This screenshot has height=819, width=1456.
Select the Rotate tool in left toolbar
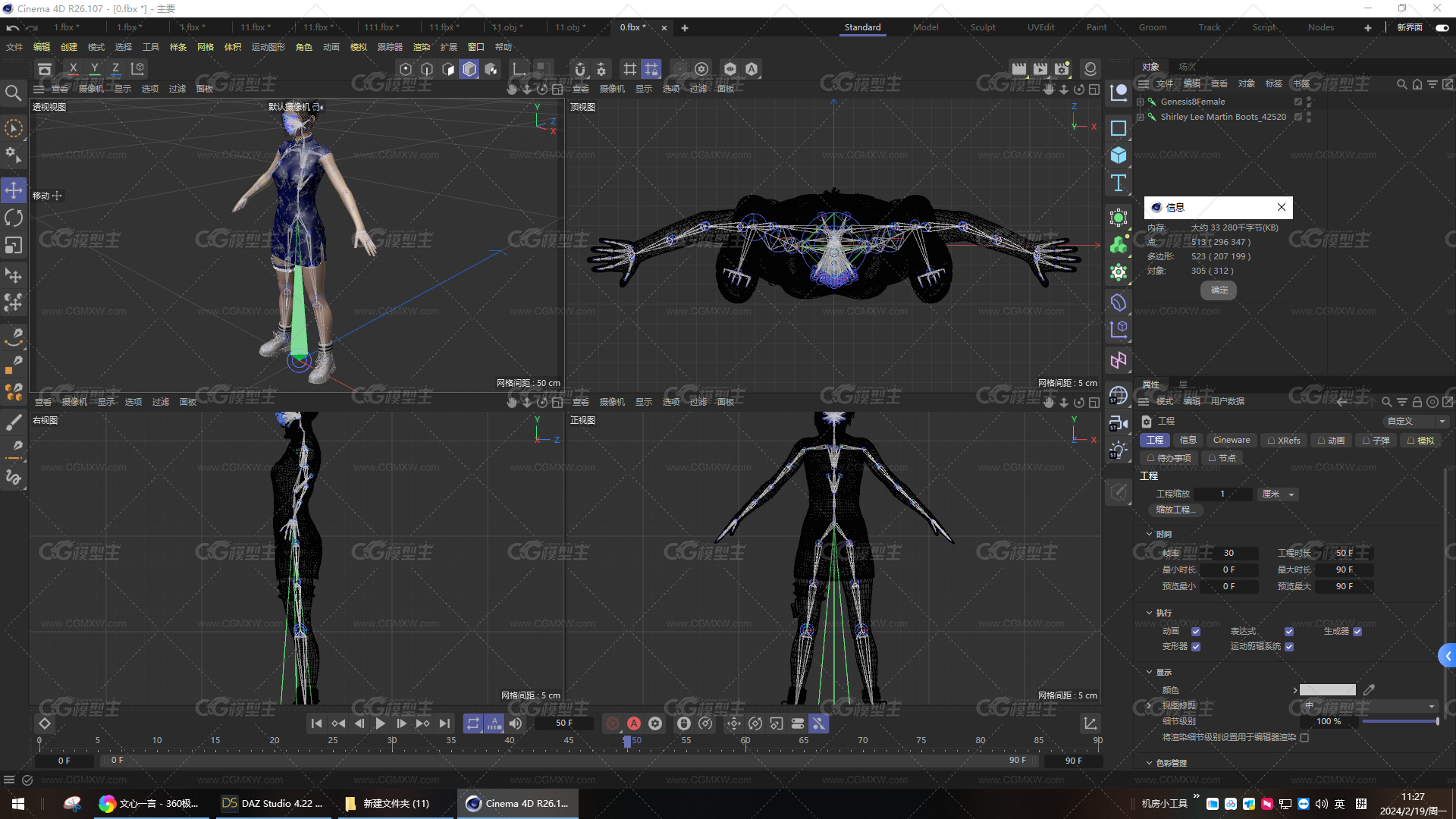14,218
